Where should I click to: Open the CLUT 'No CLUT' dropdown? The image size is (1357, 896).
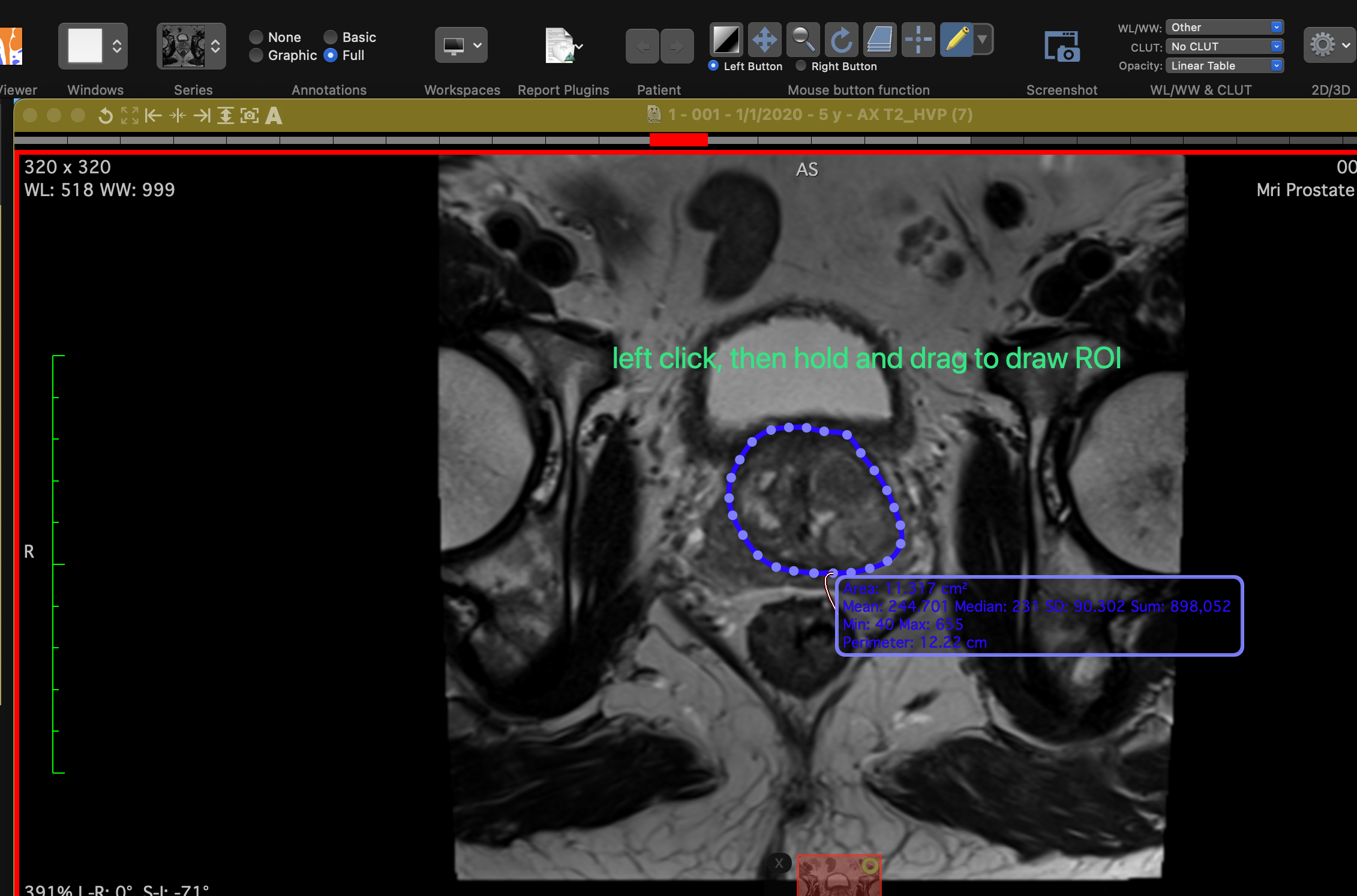tap(1224, 46)
